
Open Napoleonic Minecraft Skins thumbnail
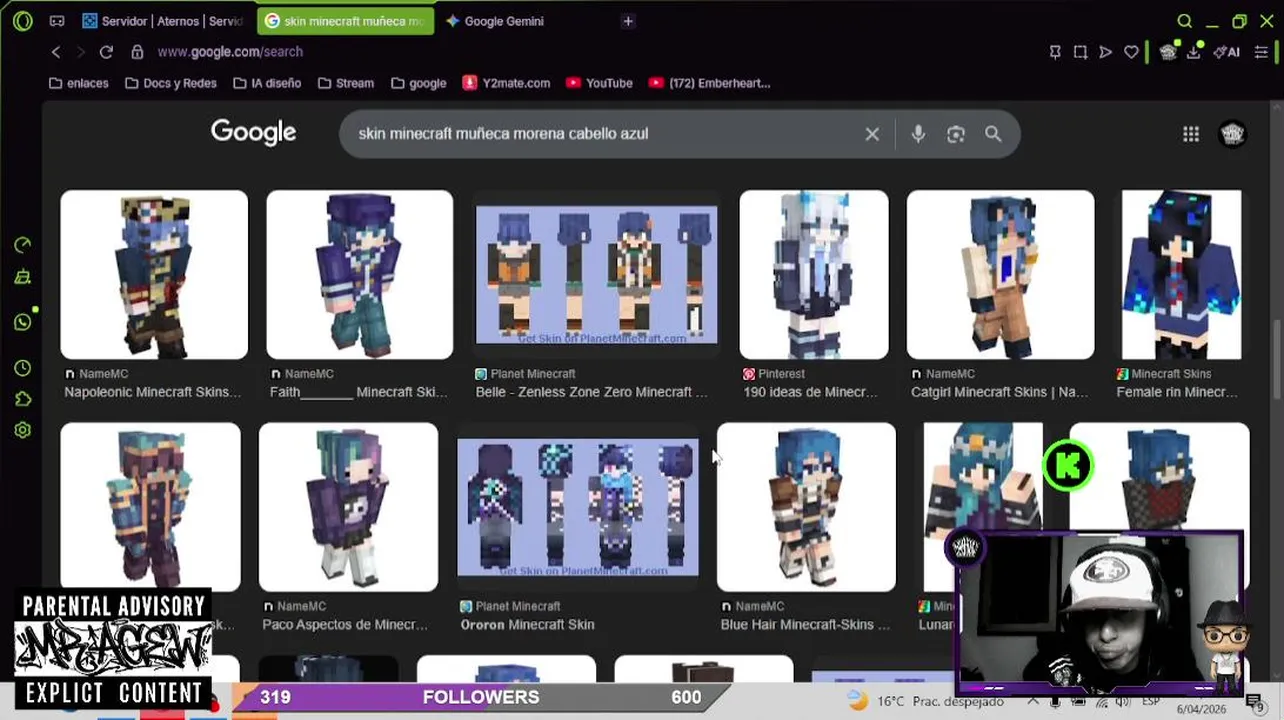tap(154, 275)
